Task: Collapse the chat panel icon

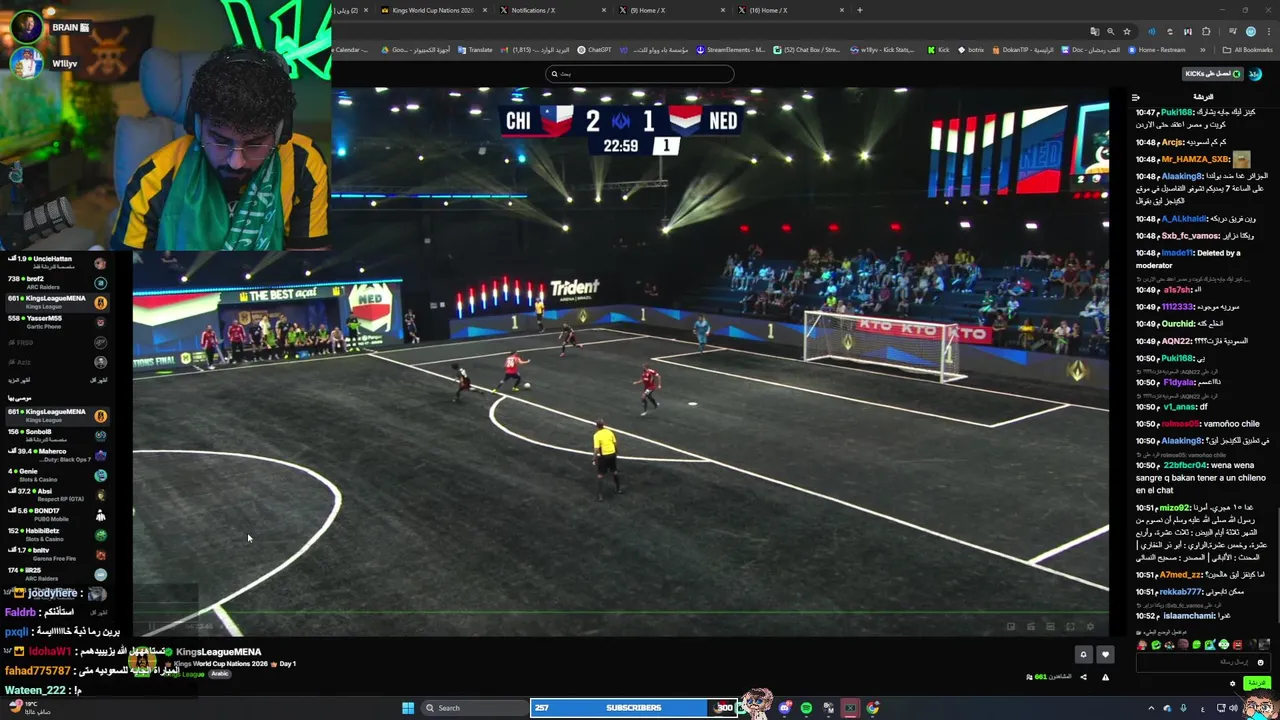Action: pyautogui.click(x=1135, y=97)
